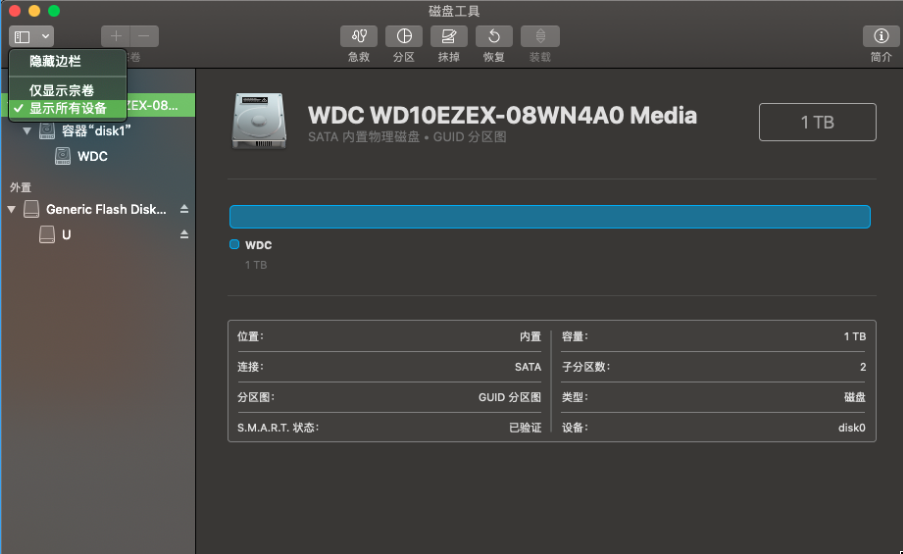Click the 类型 value 磁盘
This screenshot has height=554, width=903.
(855, 397)
